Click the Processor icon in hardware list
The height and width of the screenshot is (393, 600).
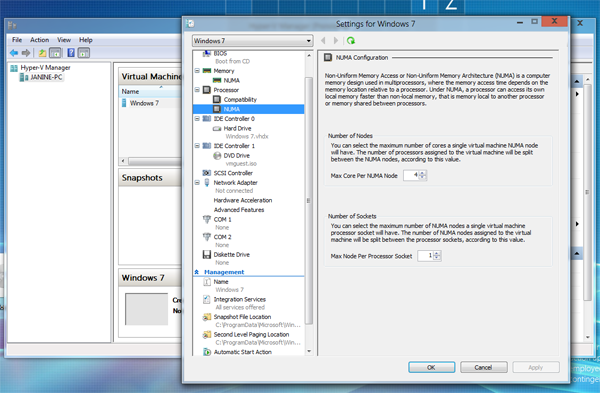207,90
